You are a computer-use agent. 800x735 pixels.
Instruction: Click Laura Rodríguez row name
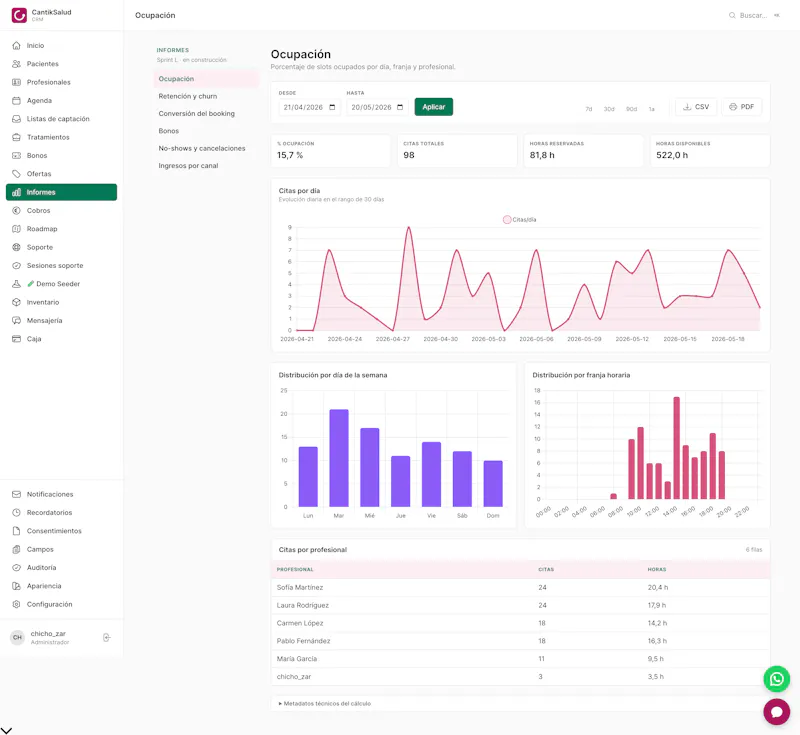click(x=303, y=605)
